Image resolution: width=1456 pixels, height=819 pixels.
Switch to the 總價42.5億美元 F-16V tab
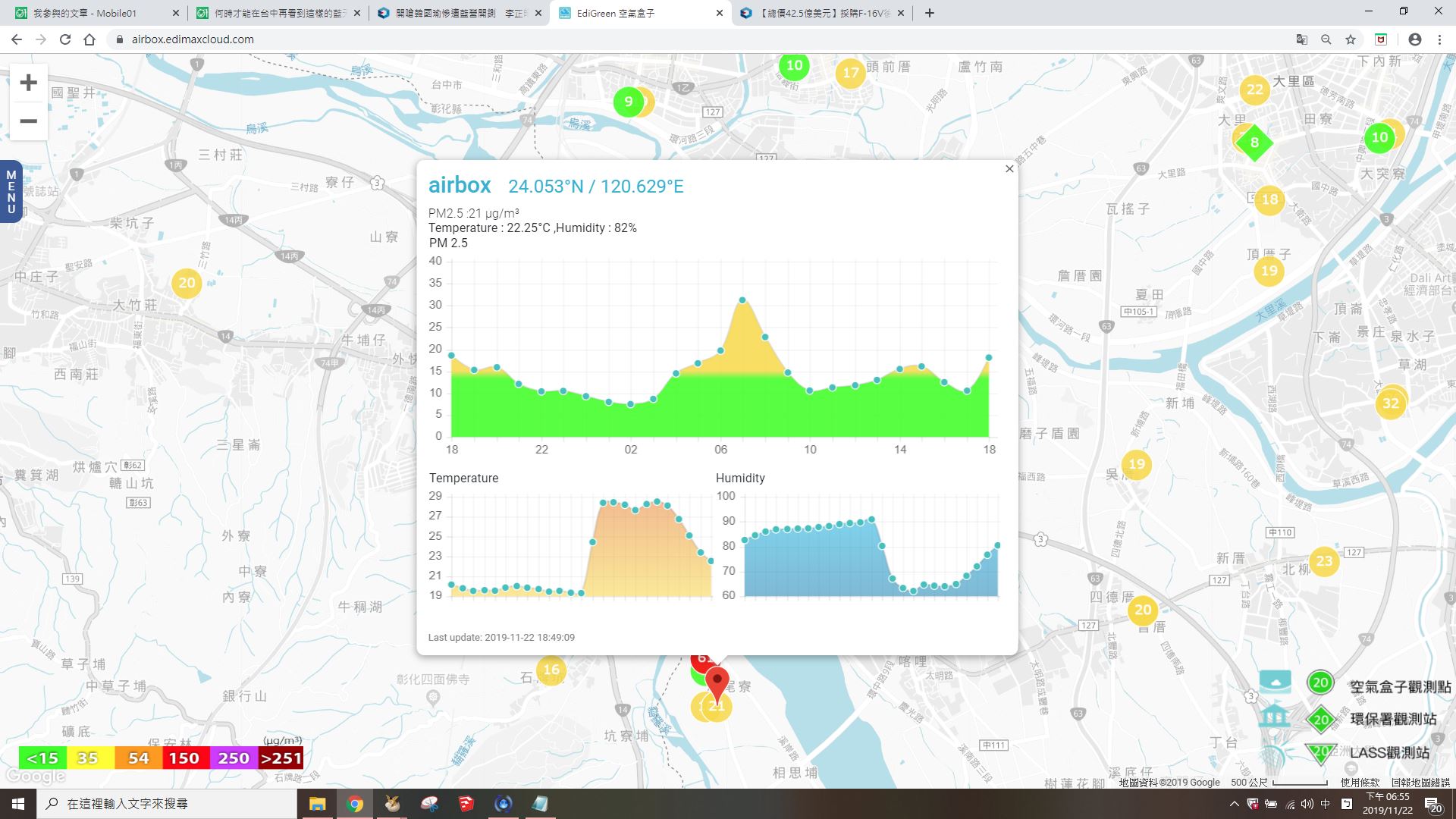[x=824, y=13]
